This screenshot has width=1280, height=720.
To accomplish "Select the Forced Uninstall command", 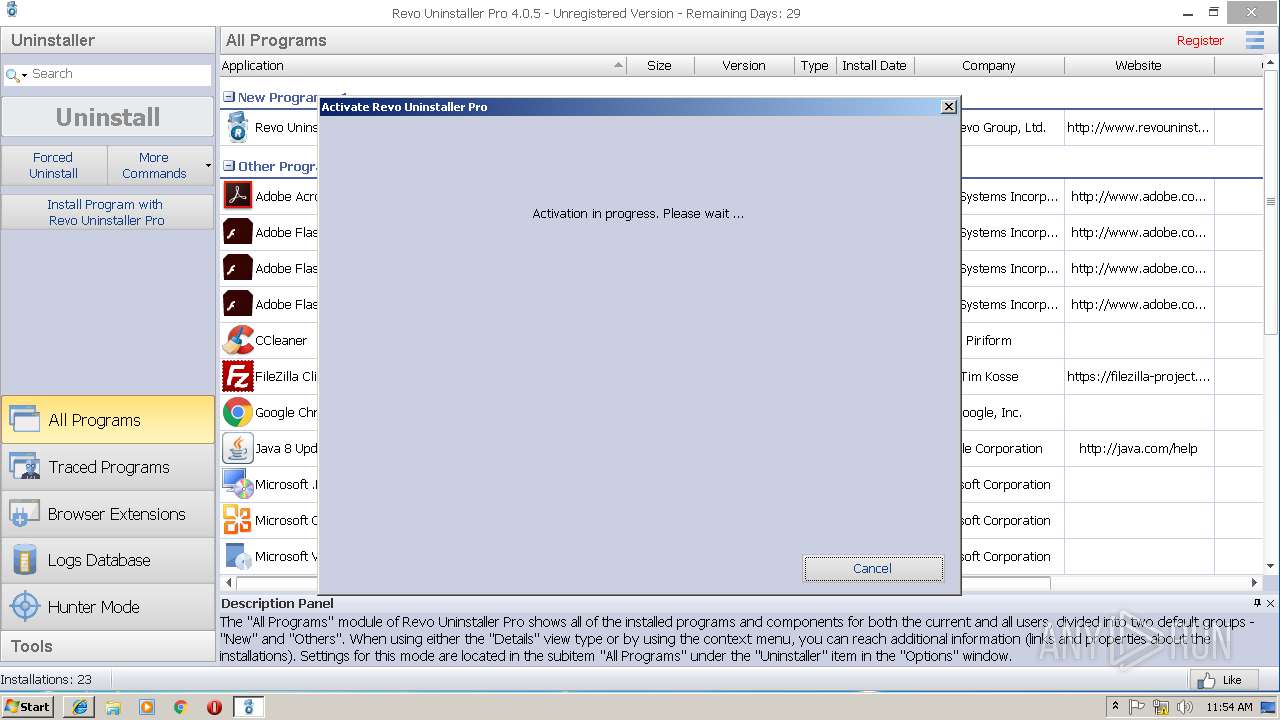I will [54, 165].
